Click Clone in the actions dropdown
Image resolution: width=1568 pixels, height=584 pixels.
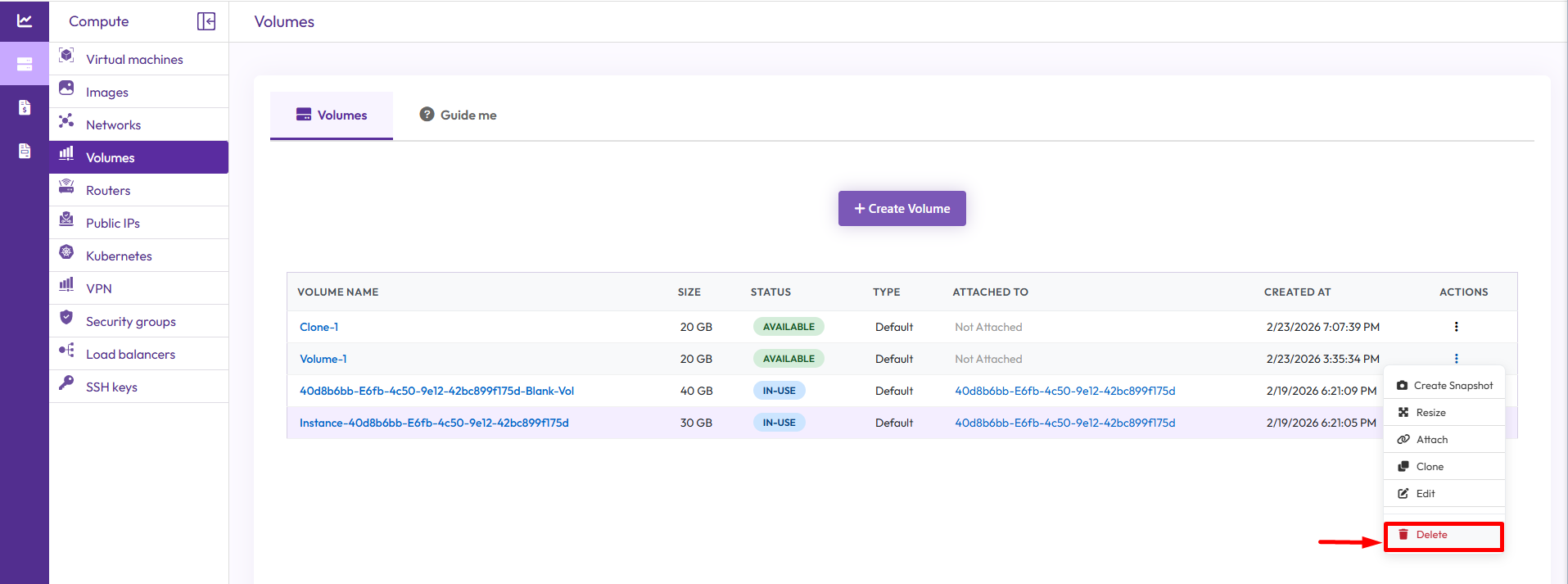click(x=1430, y=467)
